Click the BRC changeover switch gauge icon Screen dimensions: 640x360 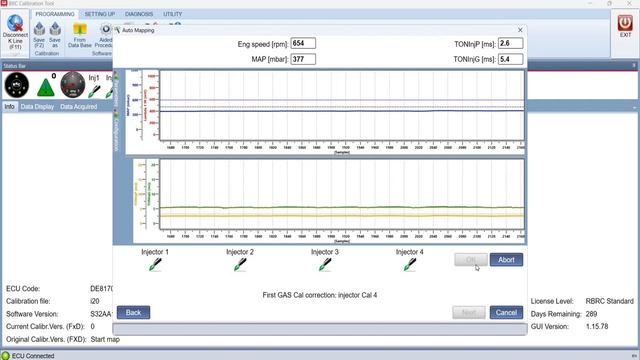(17, 85)
